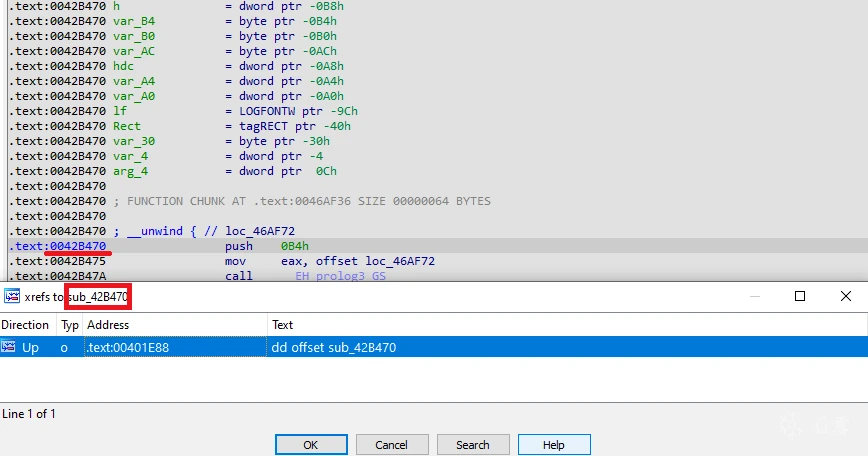
Task: Click the 'var_30' variable name
Action: tap(134, 141)
